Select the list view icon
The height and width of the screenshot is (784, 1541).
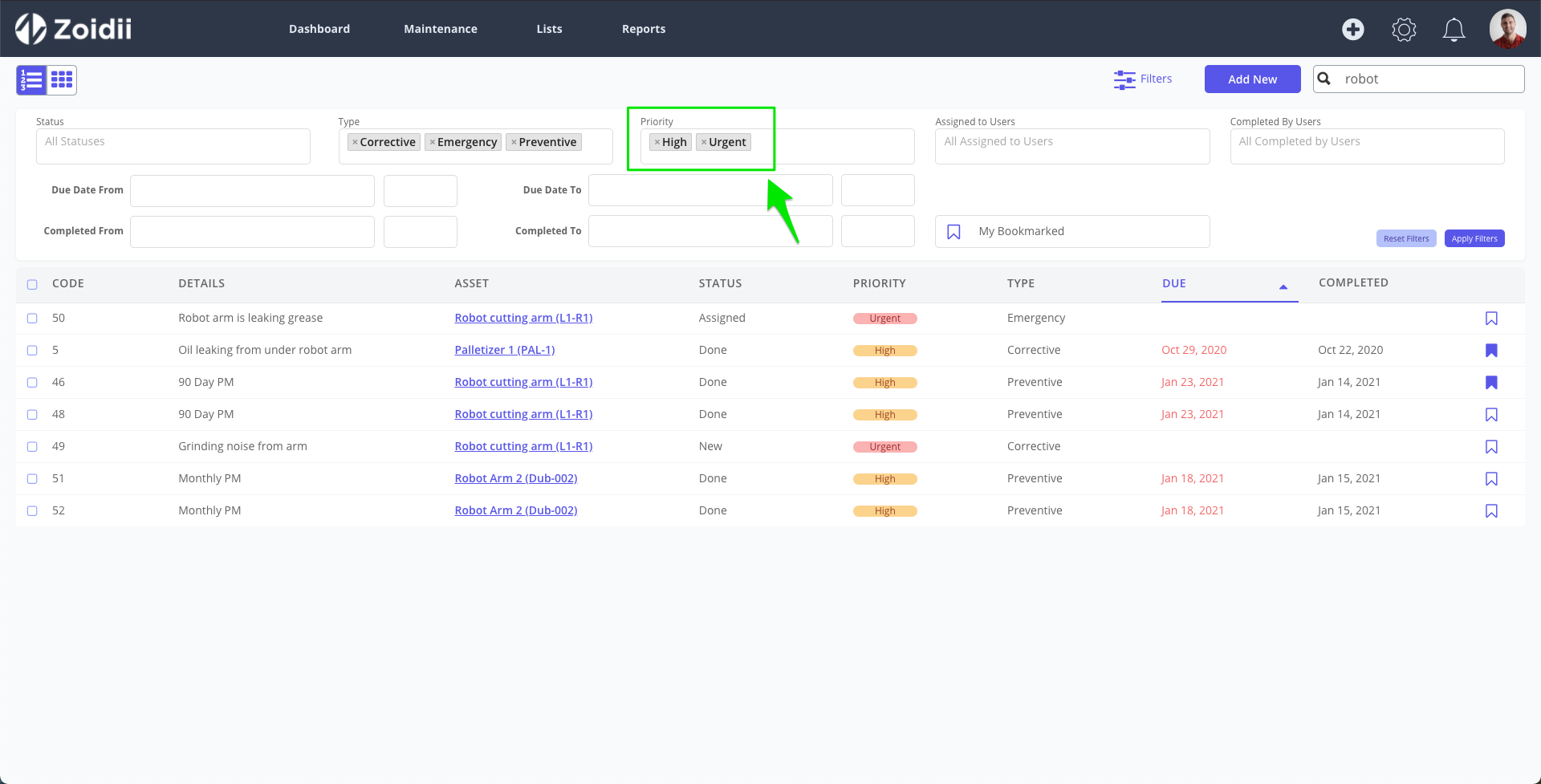coord(31,79)
